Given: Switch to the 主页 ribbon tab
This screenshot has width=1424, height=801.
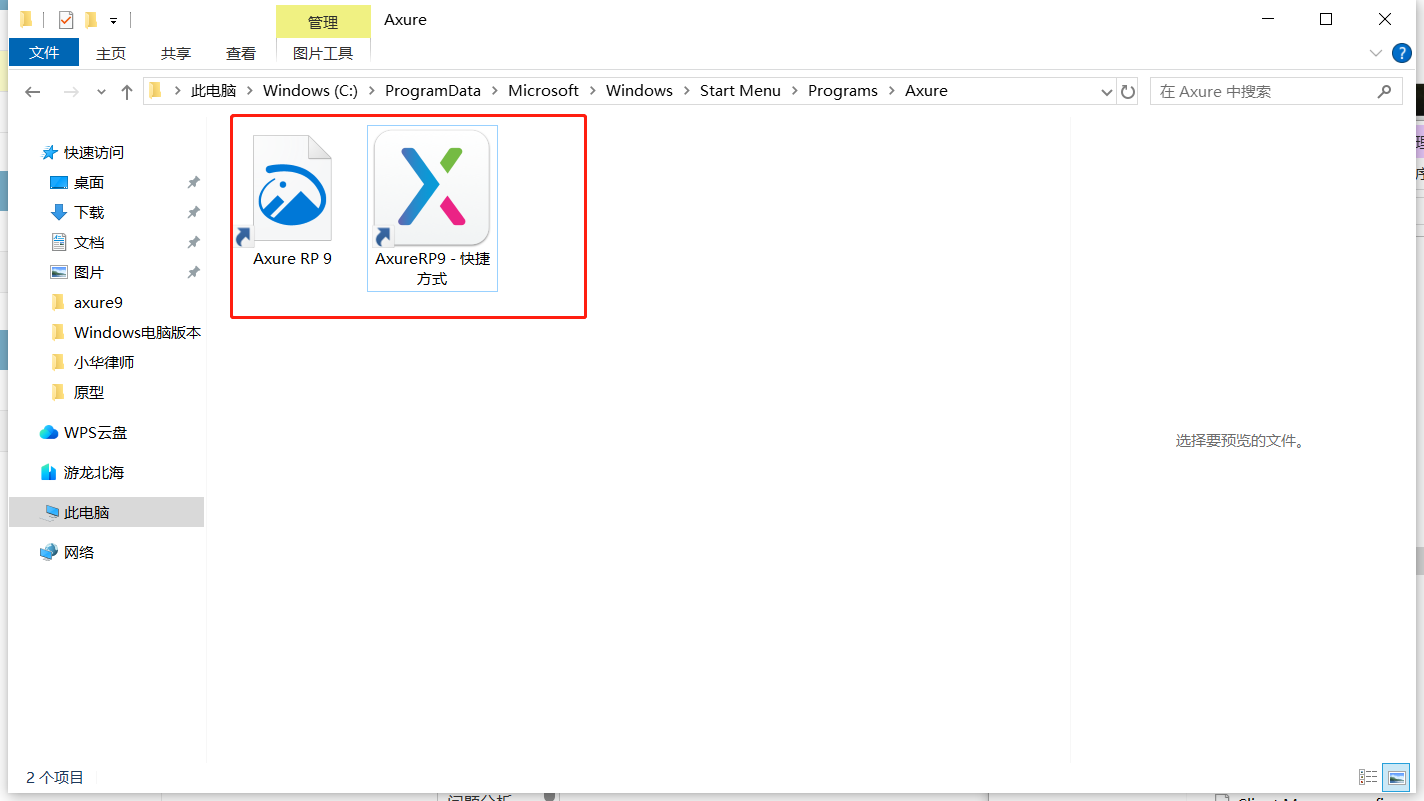Looking at the screenshot, I should pyautogui.click(x=111, y=53).
